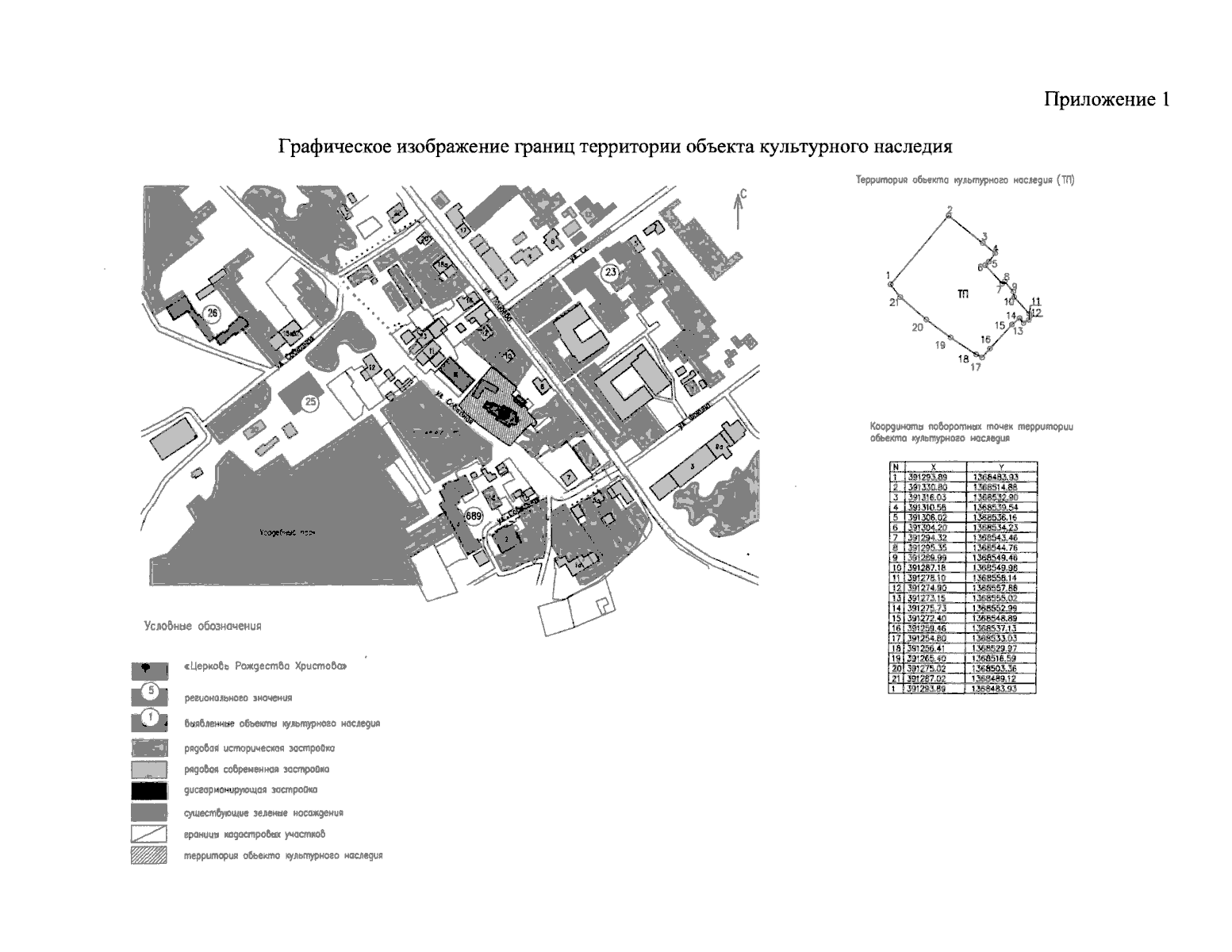This screenshot has height=952, width=1232.
Task: Select the circled number 23 on map
Action: [610, 272]
